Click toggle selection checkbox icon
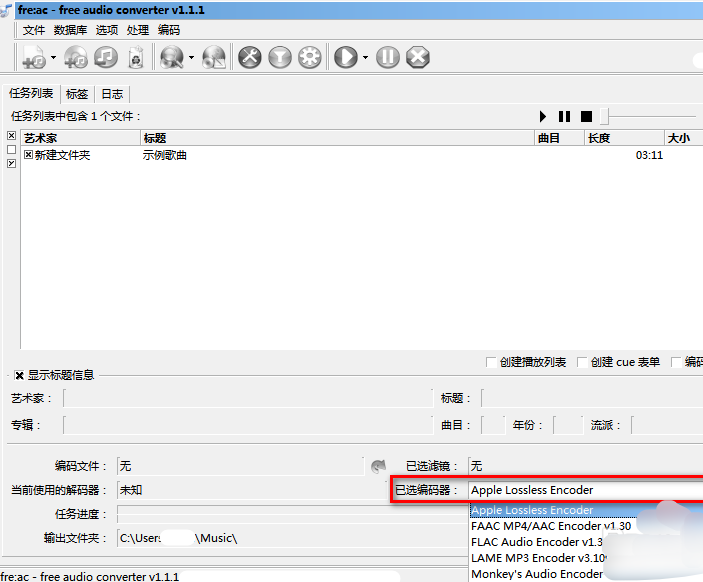Screen dimensions: 703x582 tap(12, 164)
